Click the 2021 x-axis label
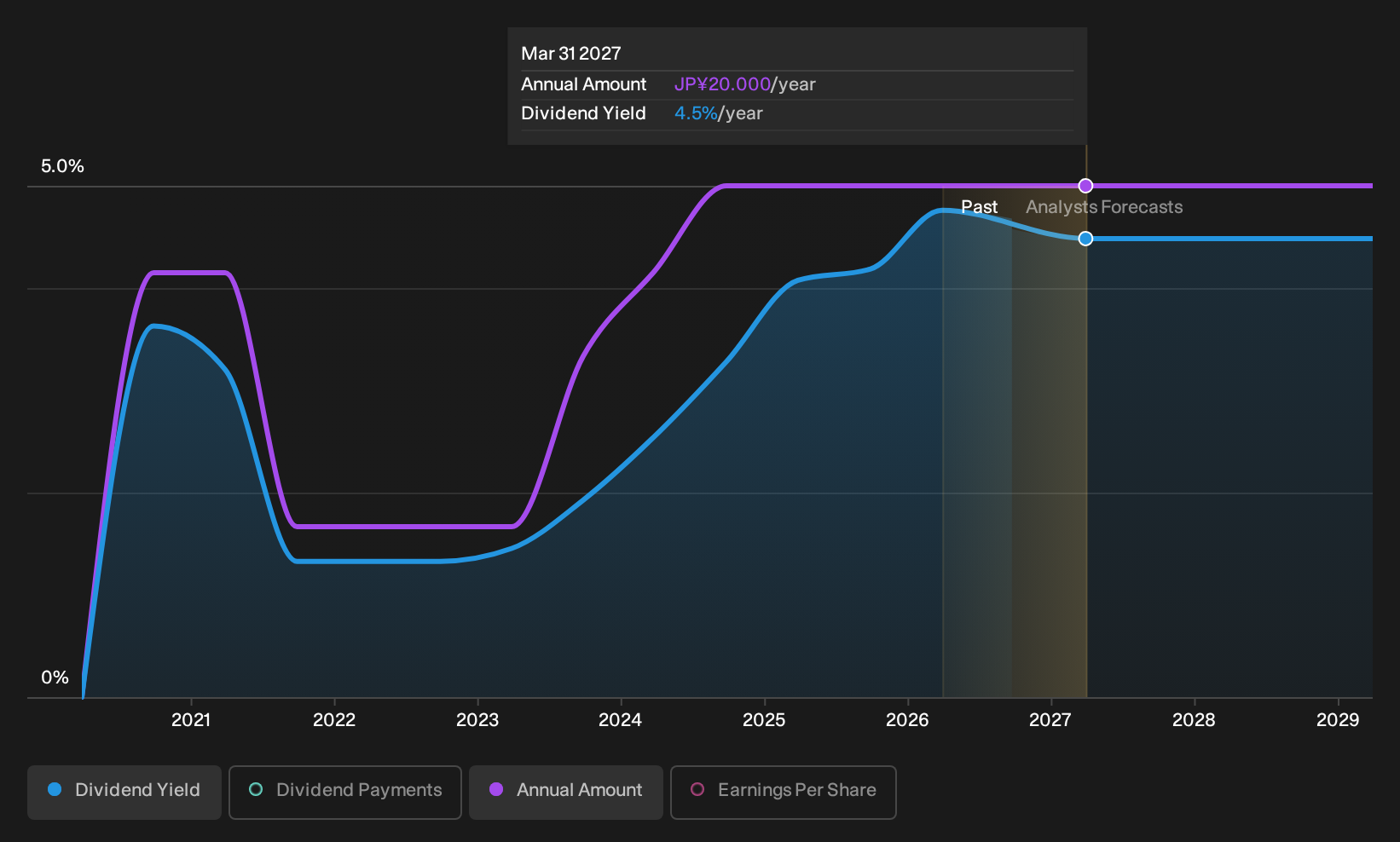The width and height of the screenshot is (1400, 842). 191,720
